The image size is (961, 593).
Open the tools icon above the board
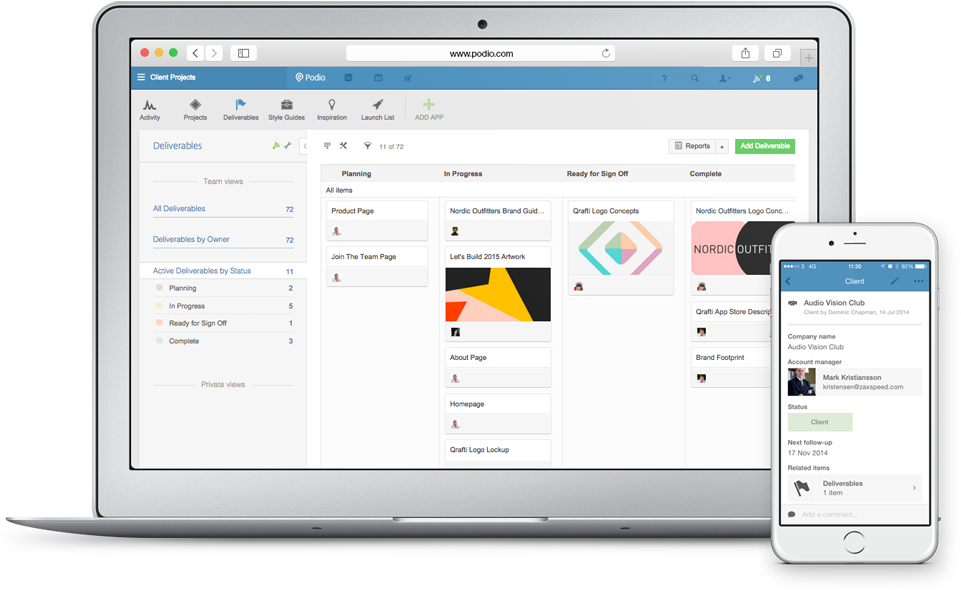tap(343, 146)
